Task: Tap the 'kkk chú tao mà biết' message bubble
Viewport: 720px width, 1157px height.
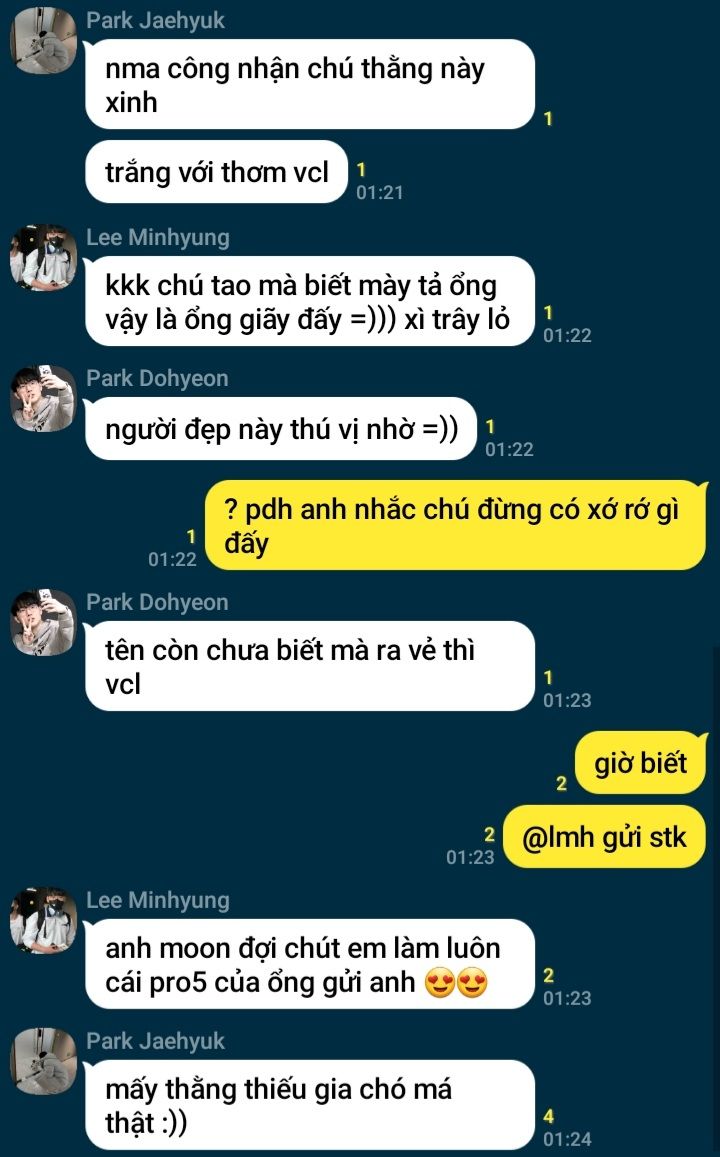Action: coord(310,301)
